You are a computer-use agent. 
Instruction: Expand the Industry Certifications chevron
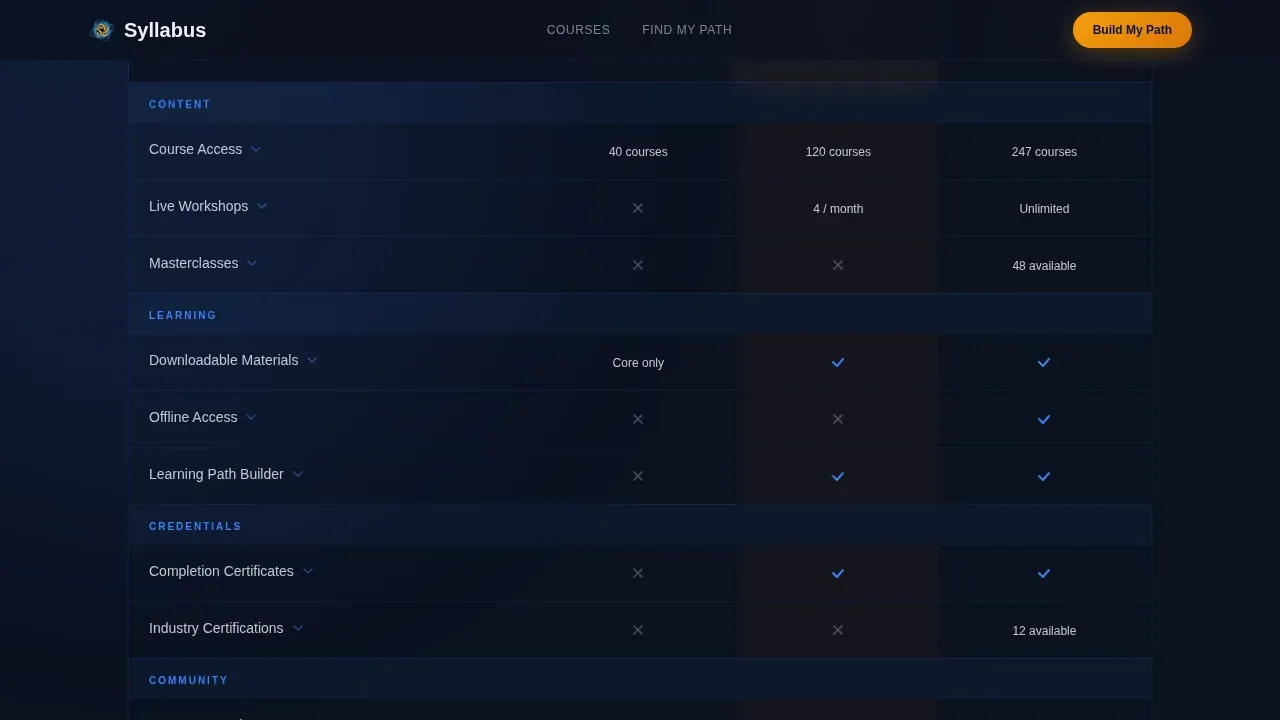(298, 628)
